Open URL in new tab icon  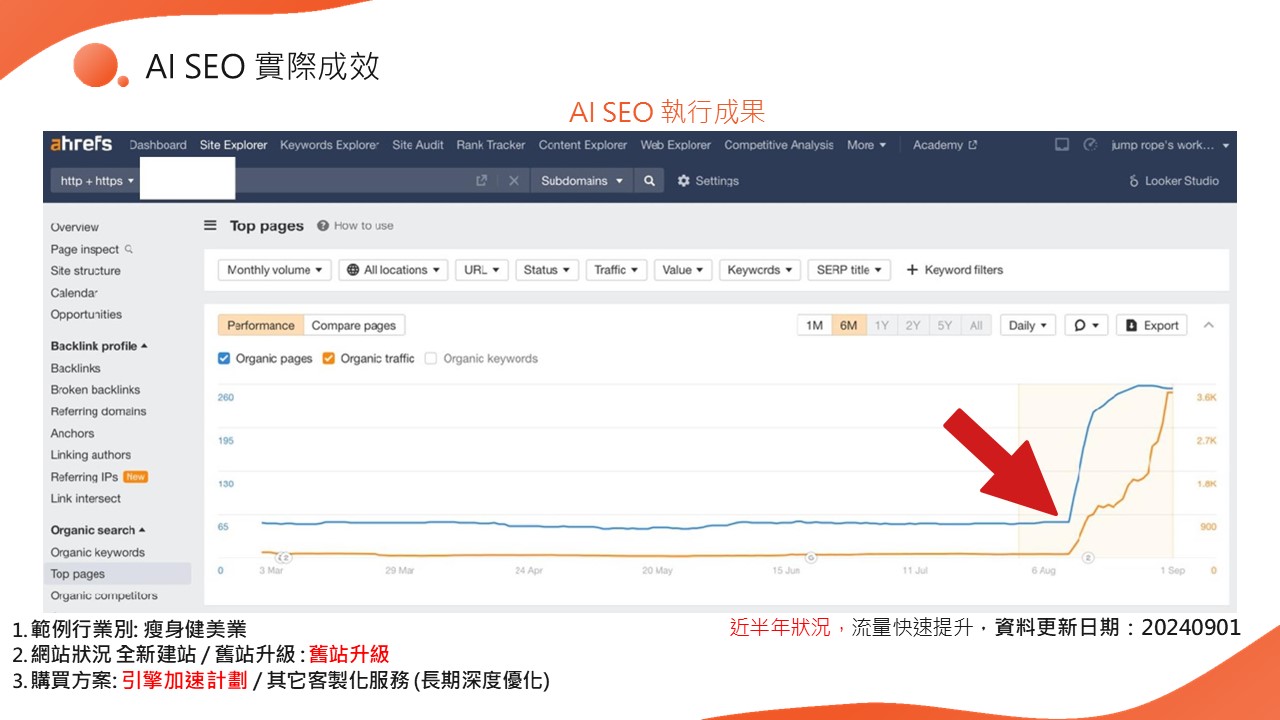point(482,181)
